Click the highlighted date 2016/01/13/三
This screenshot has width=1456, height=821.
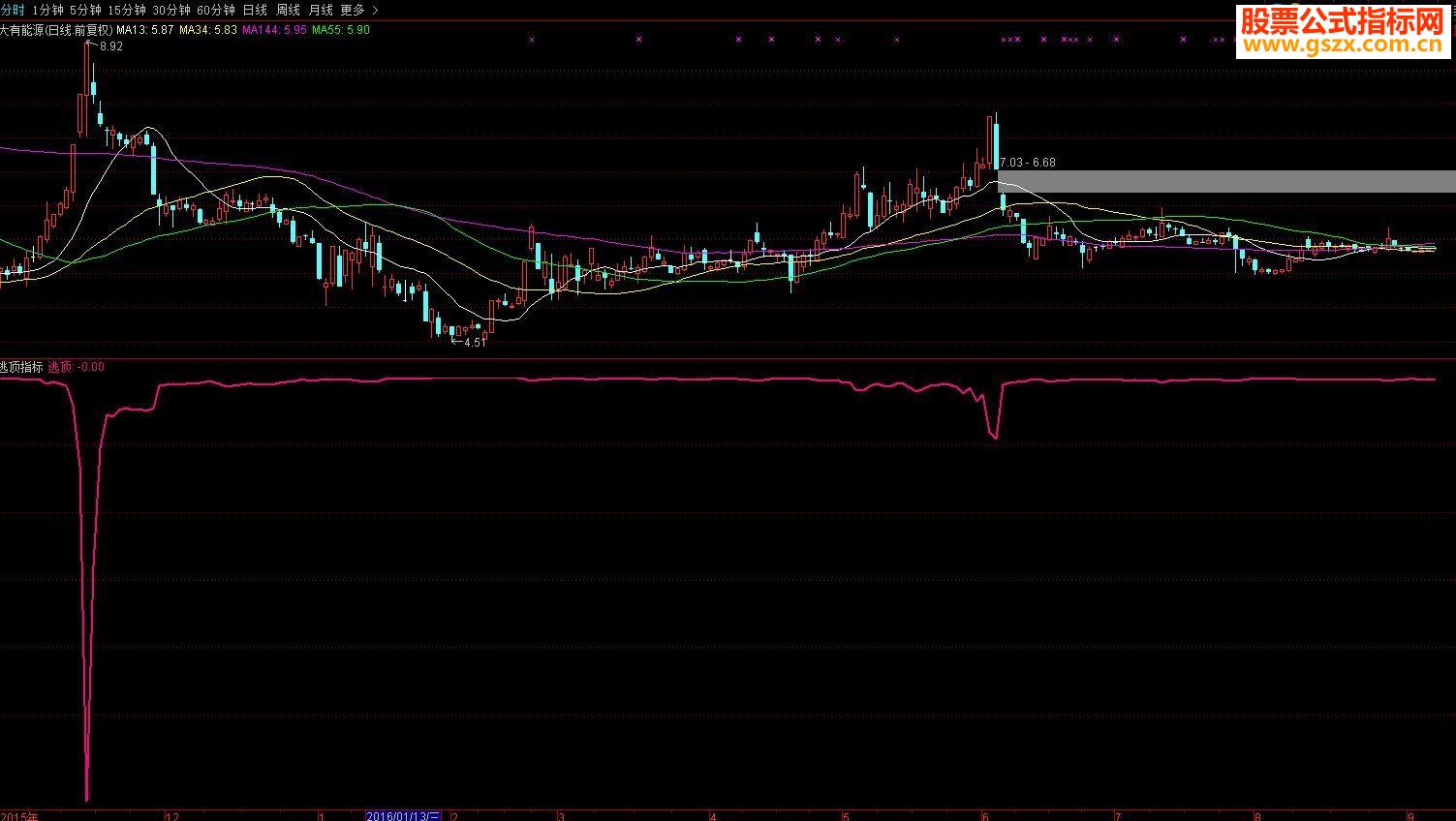point(403,816)
